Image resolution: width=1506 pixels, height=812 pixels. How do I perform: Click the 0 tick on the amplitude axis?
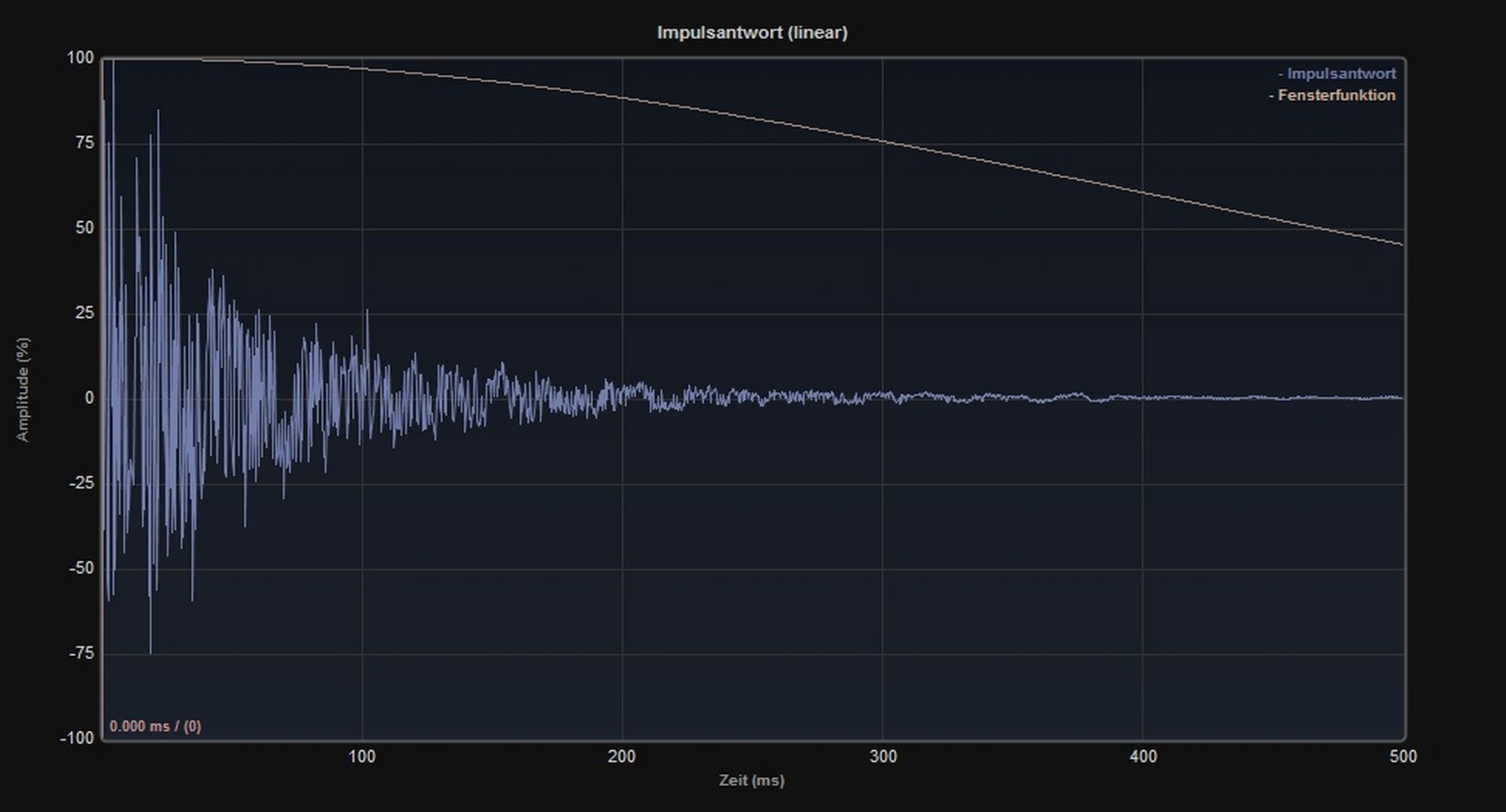click(x=89, y=398)
